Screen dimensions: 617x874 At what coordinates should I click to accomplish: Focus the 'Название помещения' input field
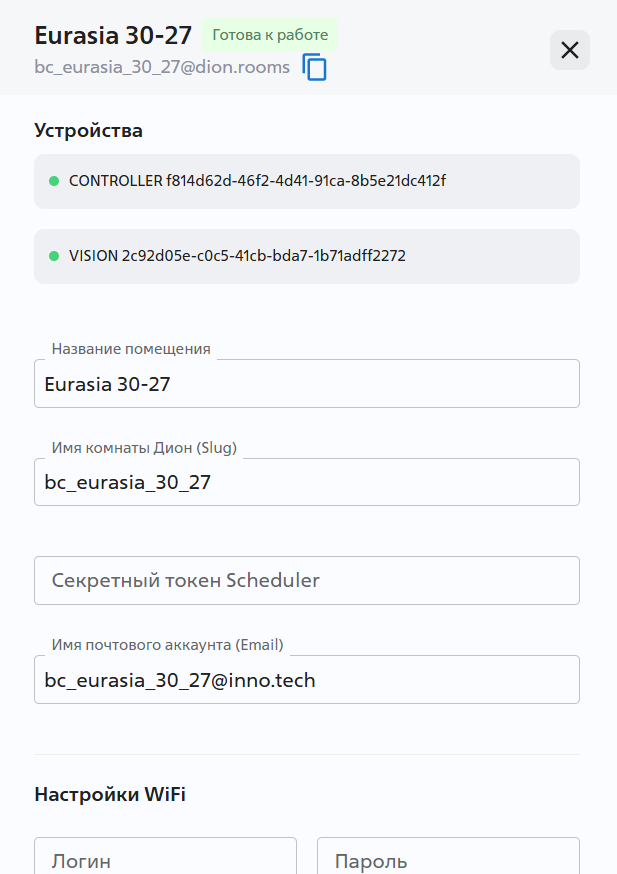(x=306, y=384)
